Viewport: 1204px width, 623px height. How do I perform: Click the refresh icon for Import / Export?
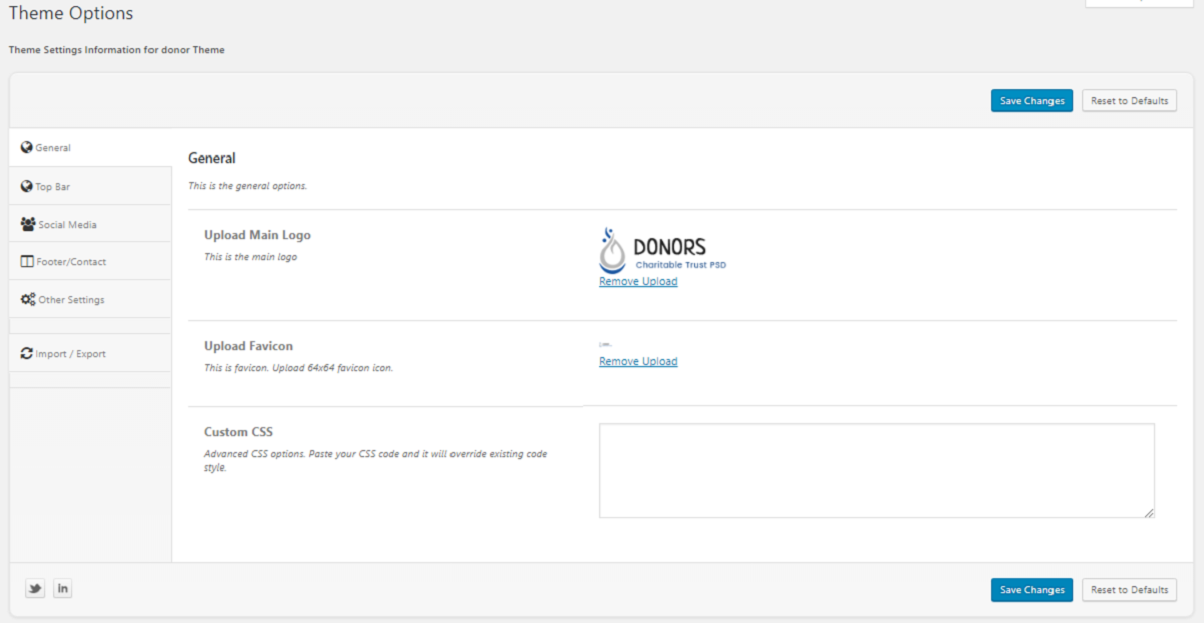(27, 353)
